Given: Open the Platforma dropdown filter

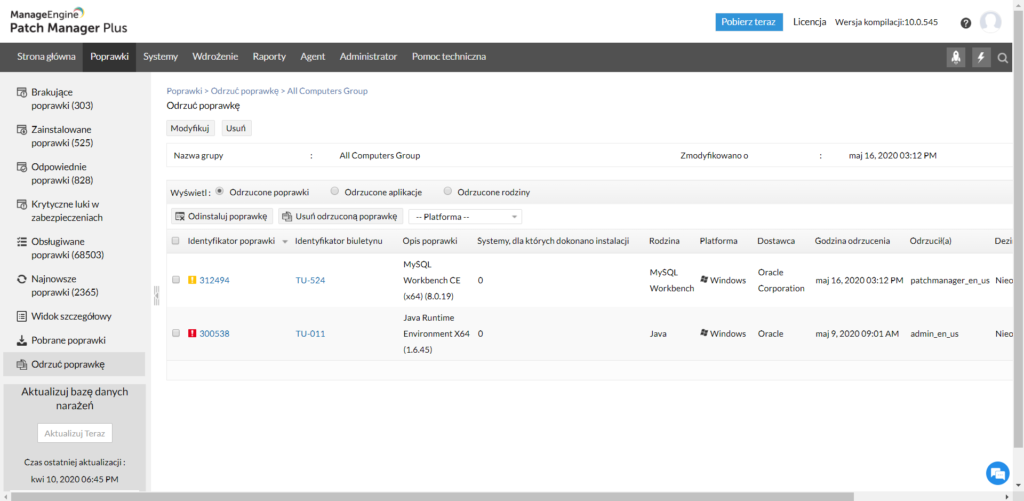Looking at the screenshot, I should pos(465,216).
